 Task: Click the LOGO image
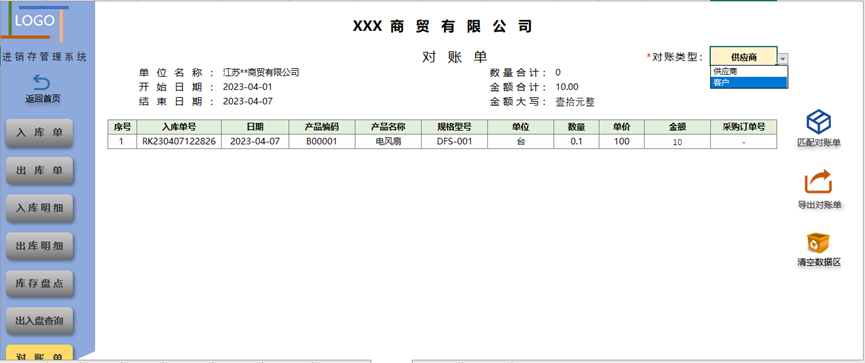point(35,22)
